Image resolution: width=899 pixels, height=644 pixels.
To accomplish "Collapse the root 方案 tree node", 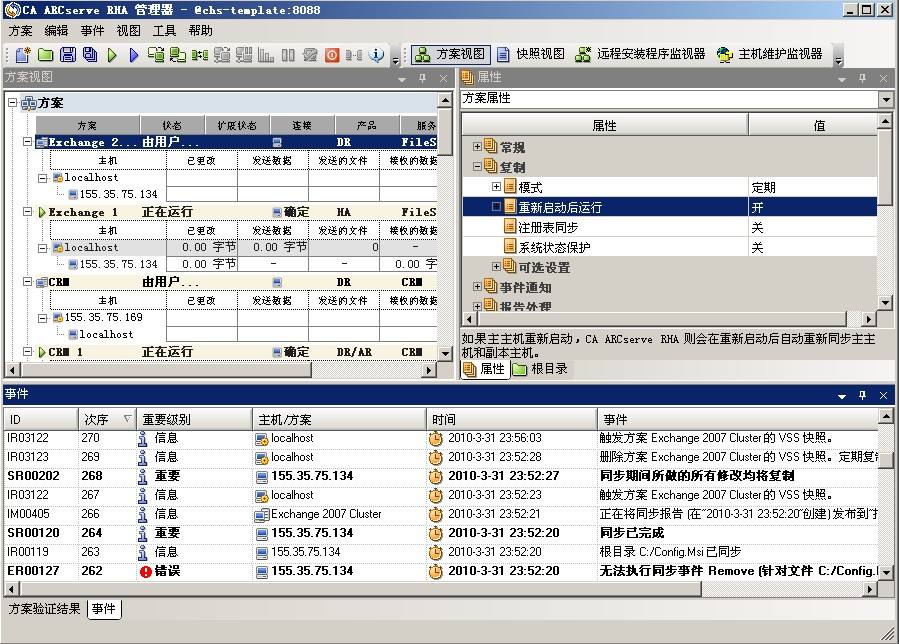I will pos(12,103).
